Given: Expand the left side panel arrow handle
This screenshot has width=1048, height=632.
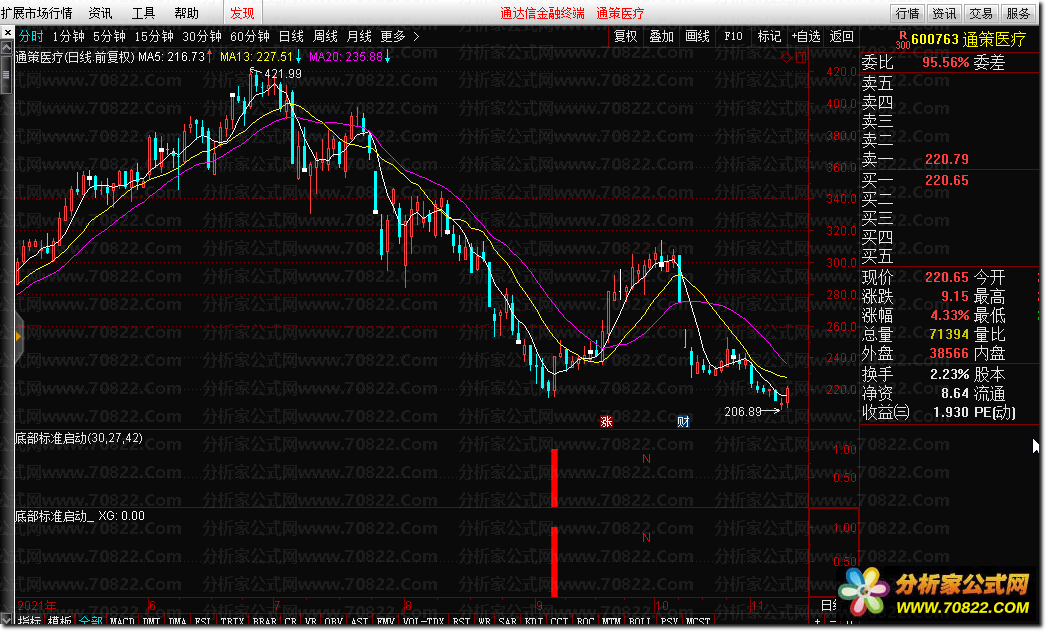Looking at the screenshot, I should click(18, 337).
